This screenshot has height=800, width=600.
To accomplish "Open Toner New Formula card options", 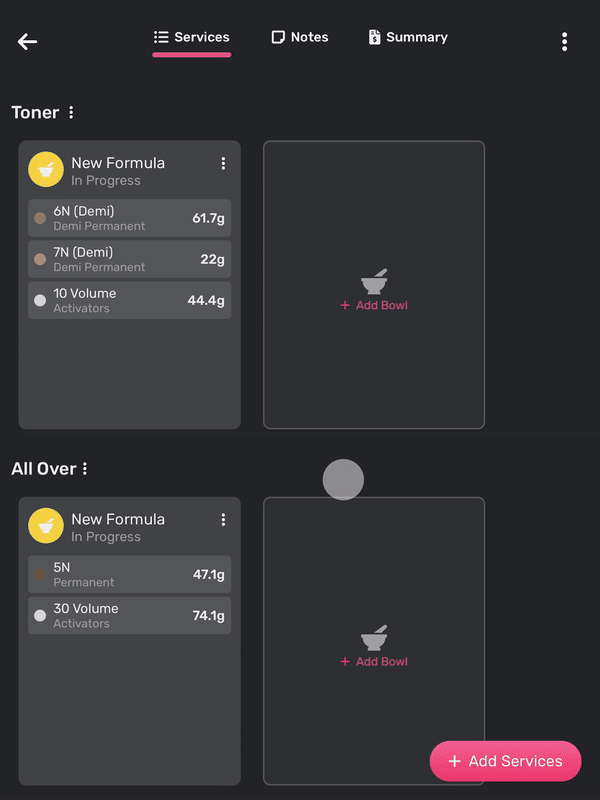I will tap(223, 164).
